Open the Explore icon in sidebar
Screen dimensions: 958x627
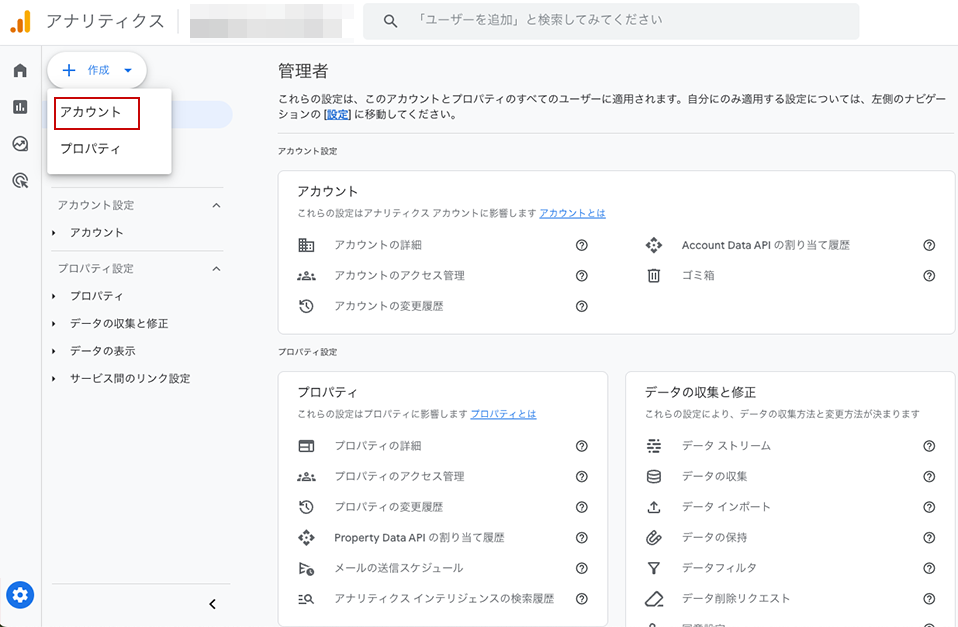point(20,144)
